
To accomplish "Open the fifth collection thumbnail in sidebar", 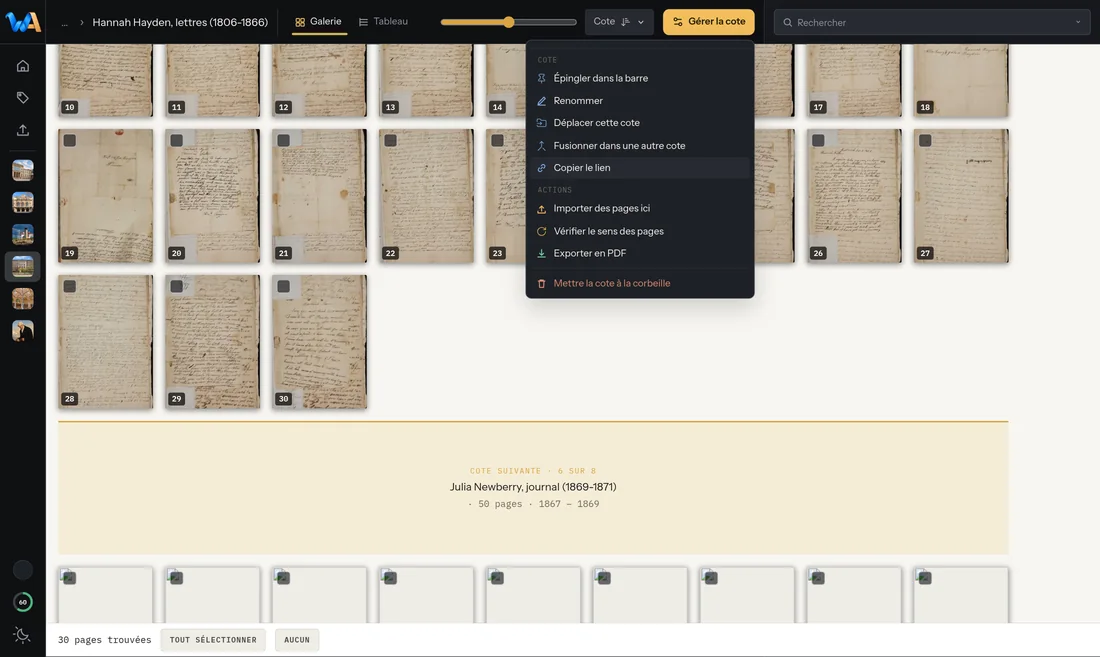I will click(x=22, y=299).
